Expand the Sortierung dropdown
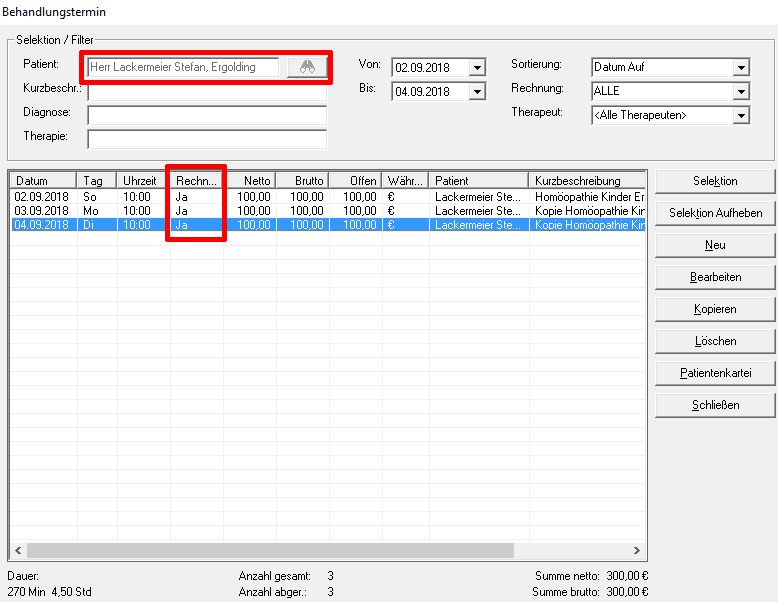The image size is (778, 602). (740, 68)
